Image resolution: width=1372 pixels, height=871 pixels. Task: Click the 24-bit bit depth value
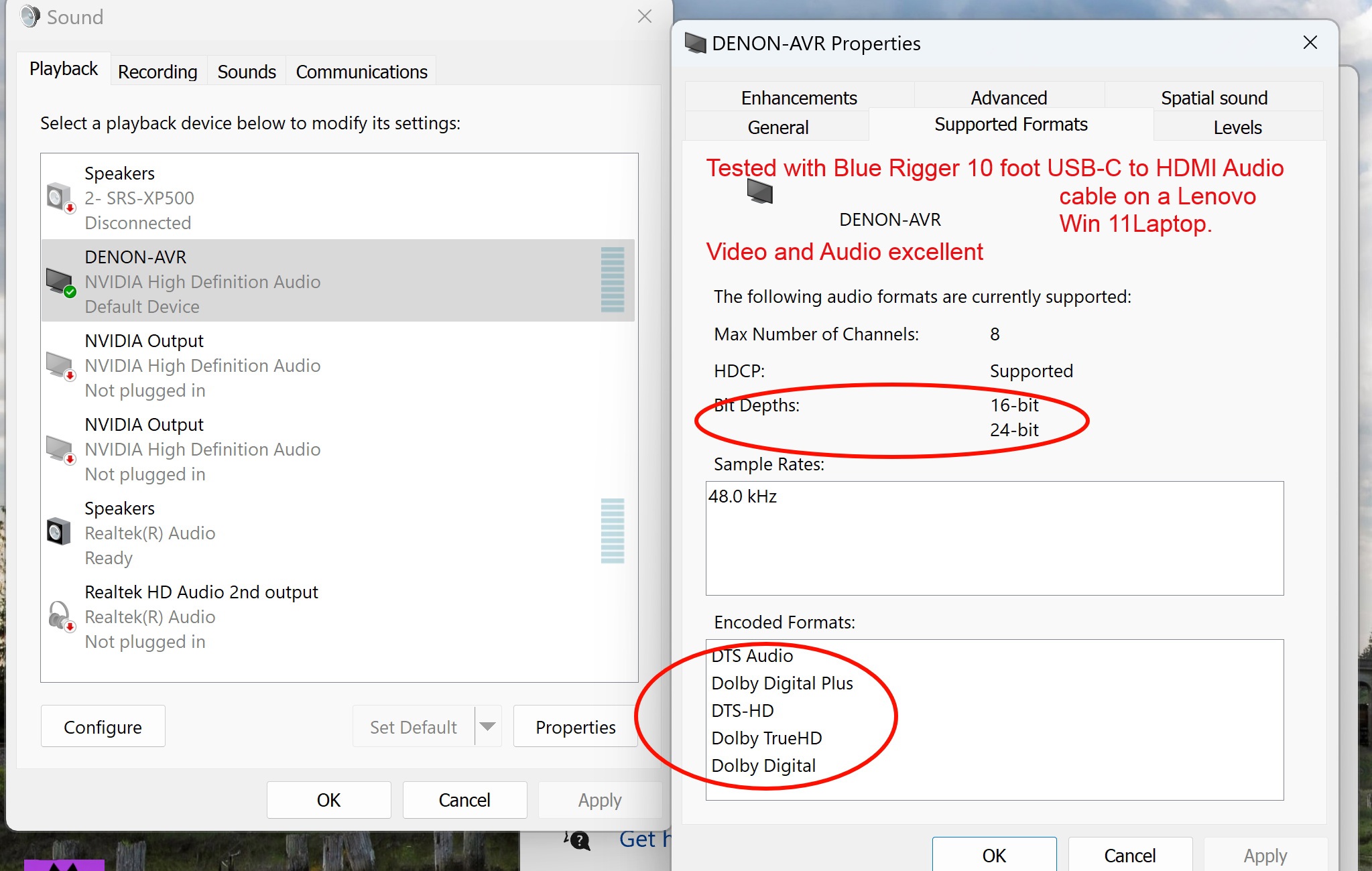tap(1014, 430)
